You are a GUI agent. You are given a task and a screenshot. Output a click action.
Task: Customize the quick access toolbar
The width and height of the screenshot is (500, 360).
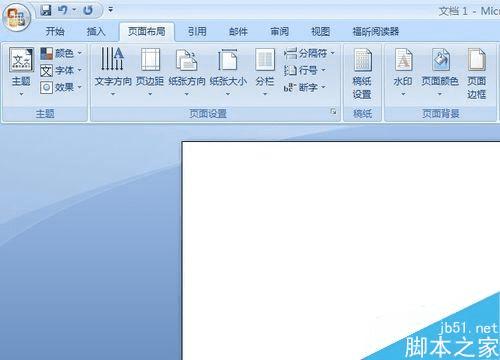click(x=110, y=10)
